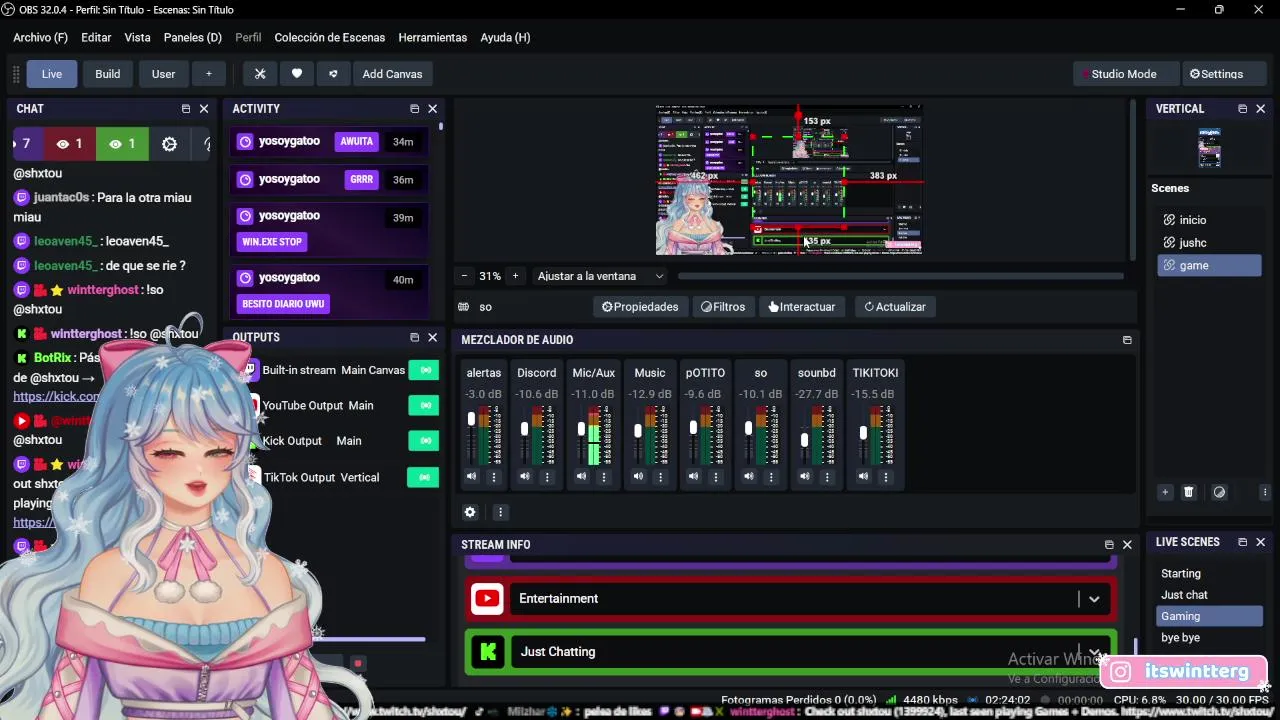Image resolution: width=1280 pixels, height=720 pixels.
Task: Switch live scene to Just chat
Action: (1209, 595)
